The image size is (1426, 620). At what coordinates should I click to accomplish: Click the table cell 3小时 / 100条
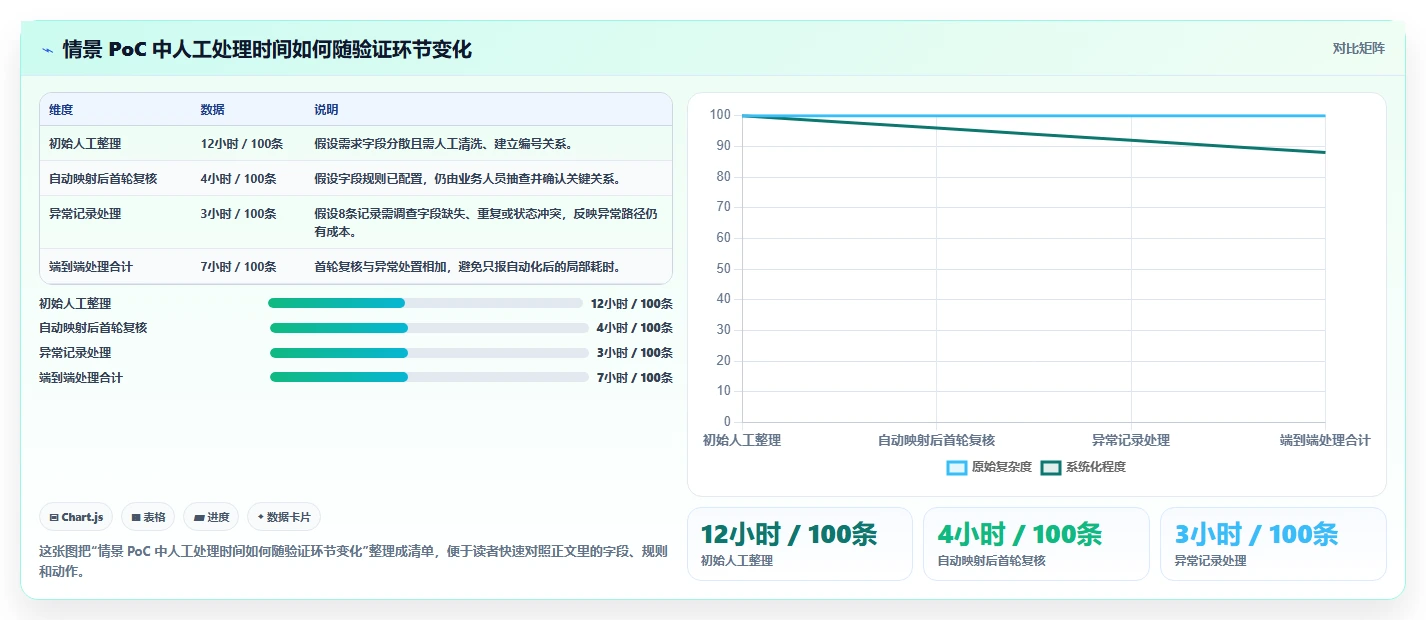click(x=239, y=214)
